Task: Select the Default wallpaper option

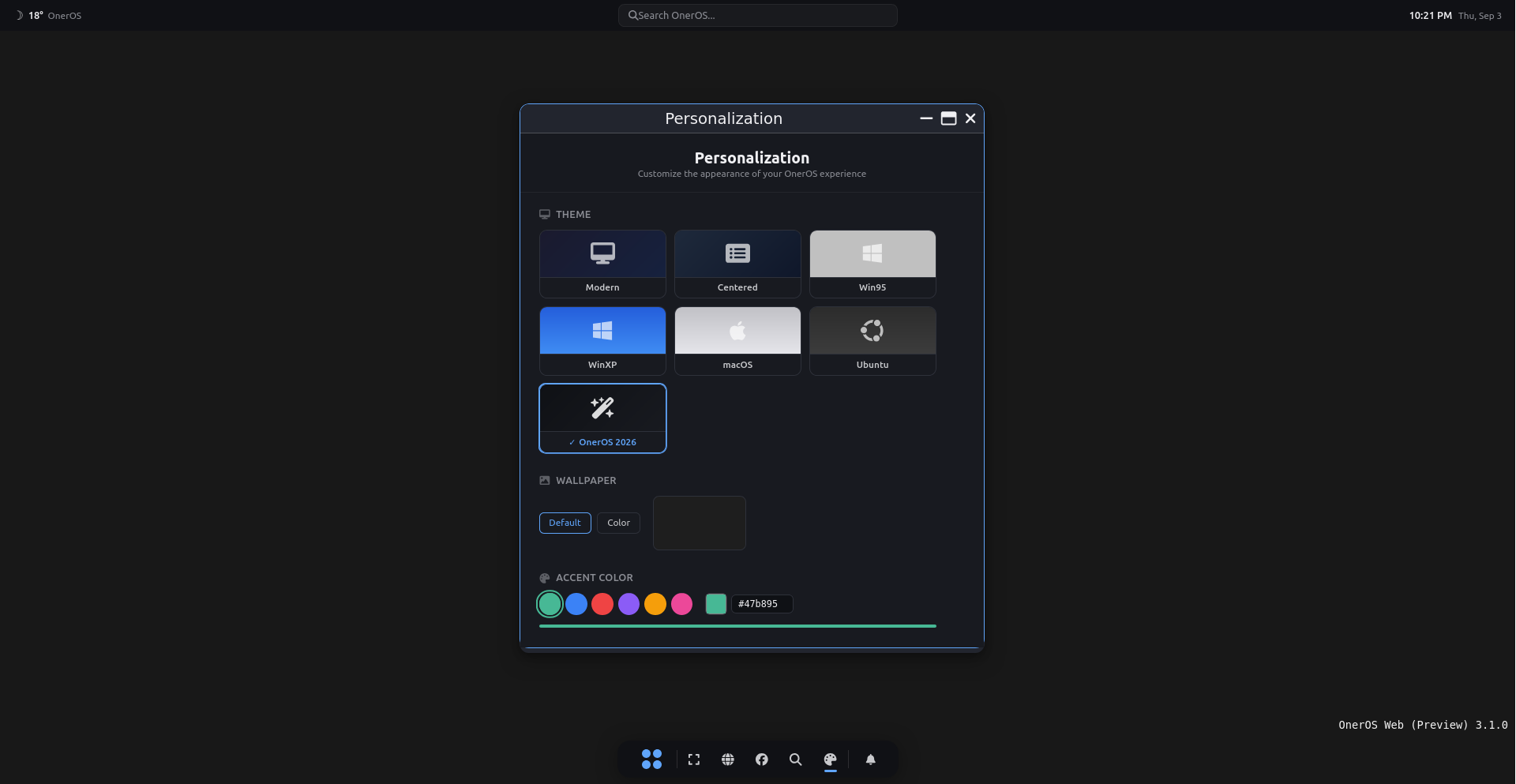Action: click(x=565, y=523)
